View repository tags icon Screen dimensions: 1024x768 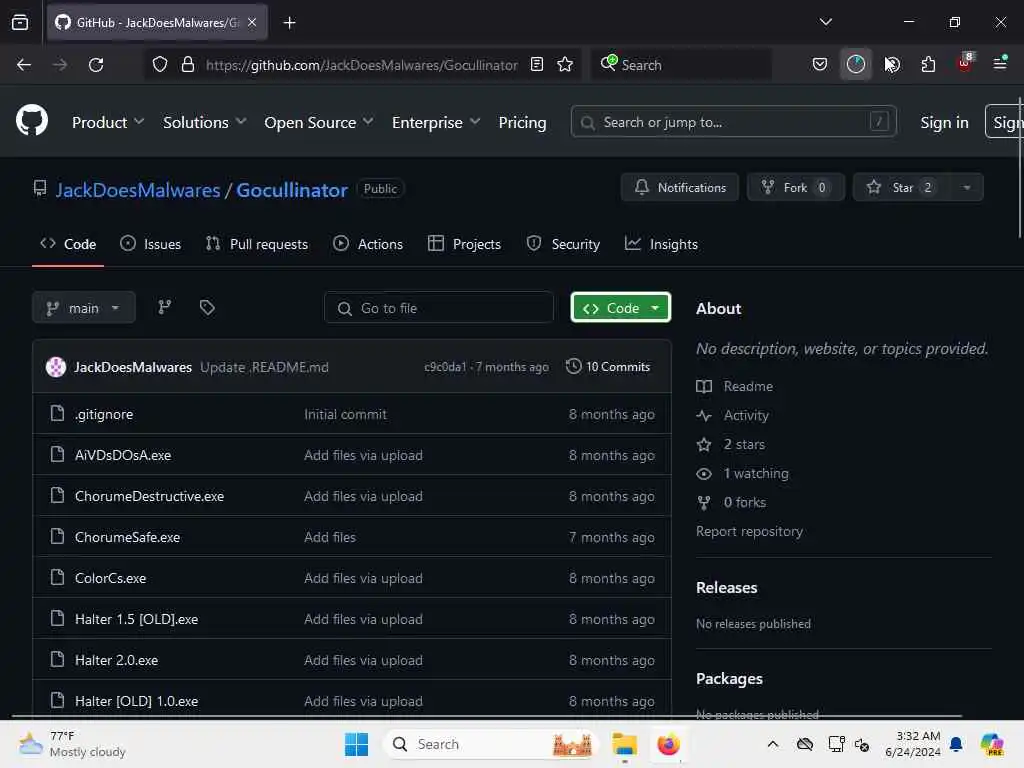[x=207, y=307]
